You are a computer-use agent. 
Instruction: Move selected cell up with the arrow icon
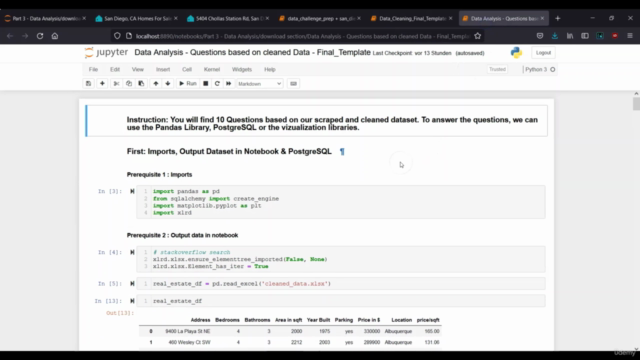coord(156,84)
